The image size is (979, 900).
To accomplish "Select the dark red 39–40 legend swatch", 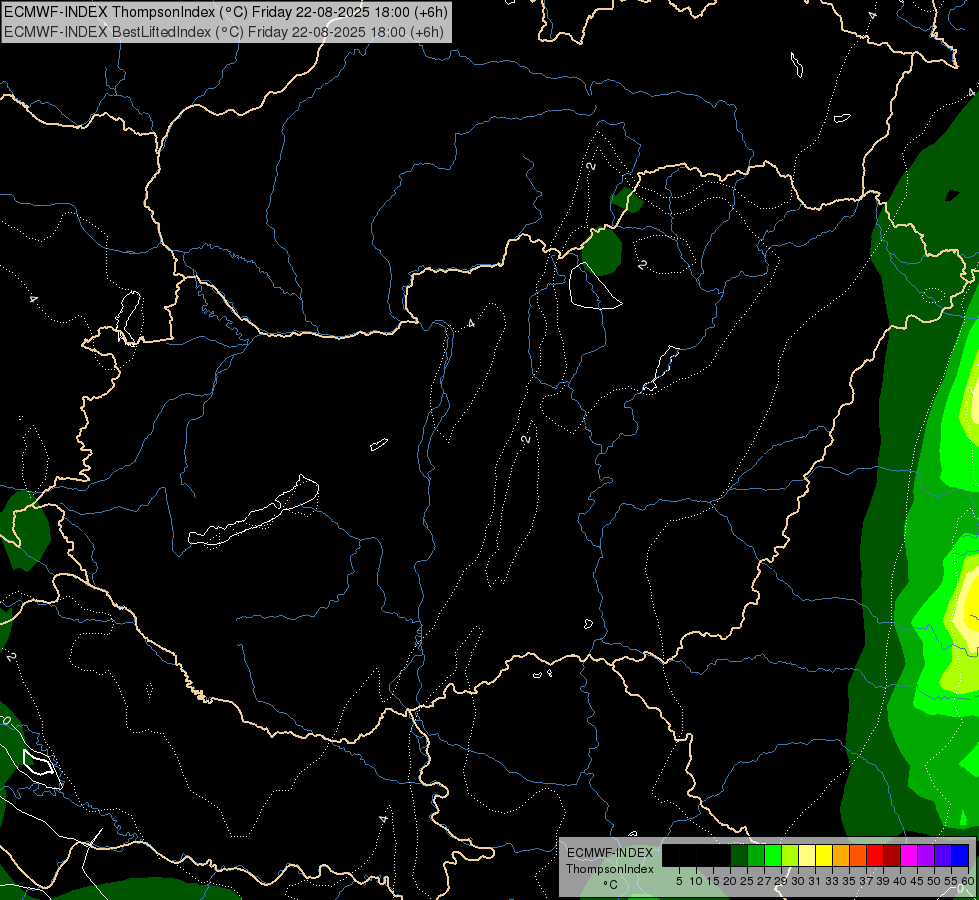I will click(x=892, y=855).
